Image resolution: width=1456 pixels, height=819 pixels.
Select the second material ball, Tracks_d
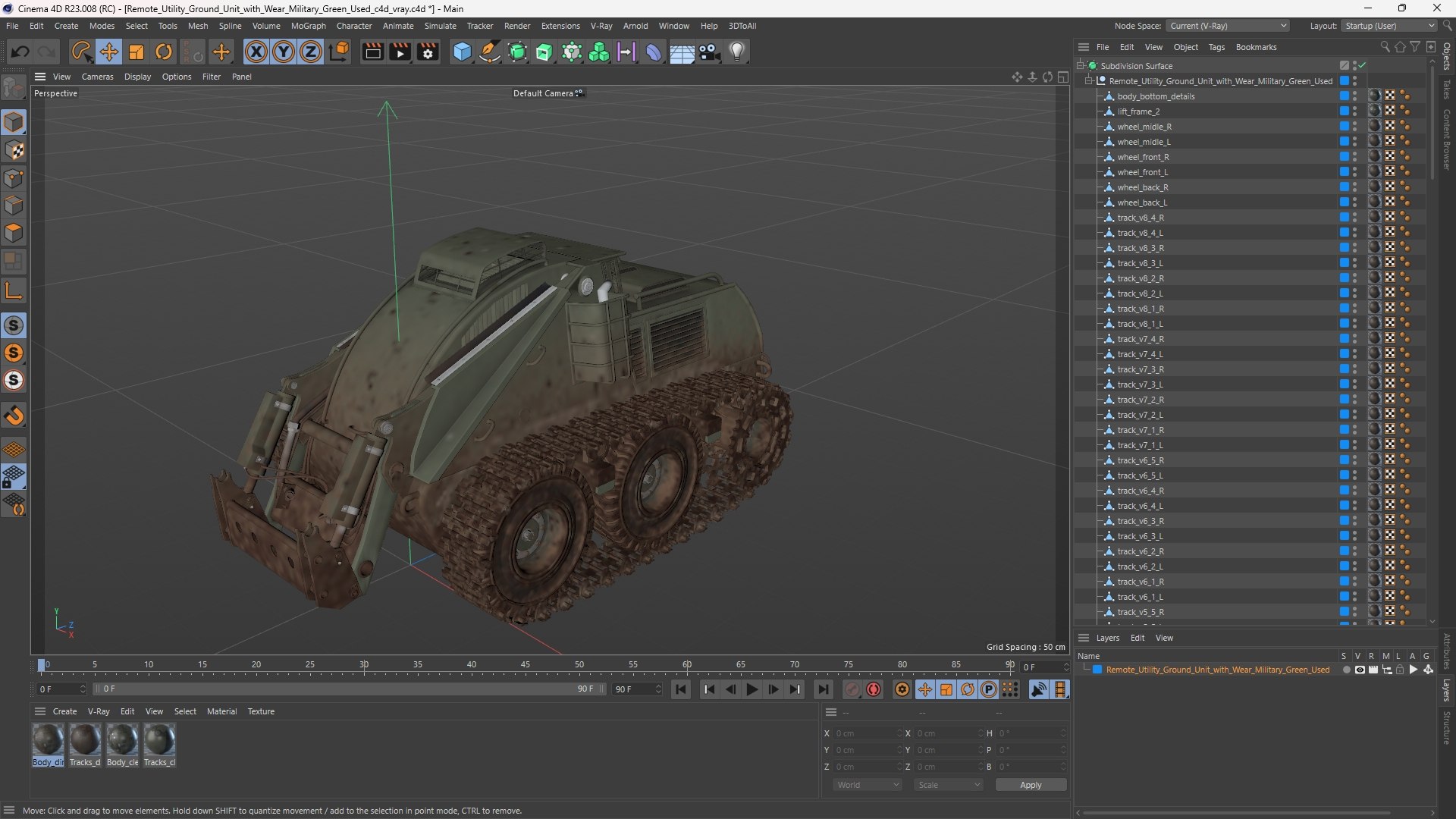(x=85, y=740)
